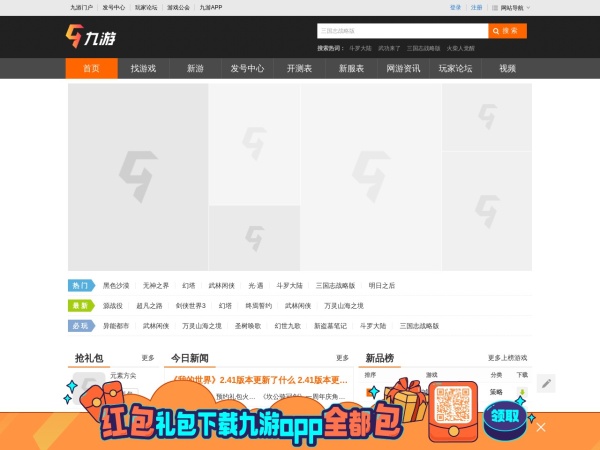This screenshot has width=600, height=450.
Task: Open the 首页 navigation tab
Action: (91, 69)
